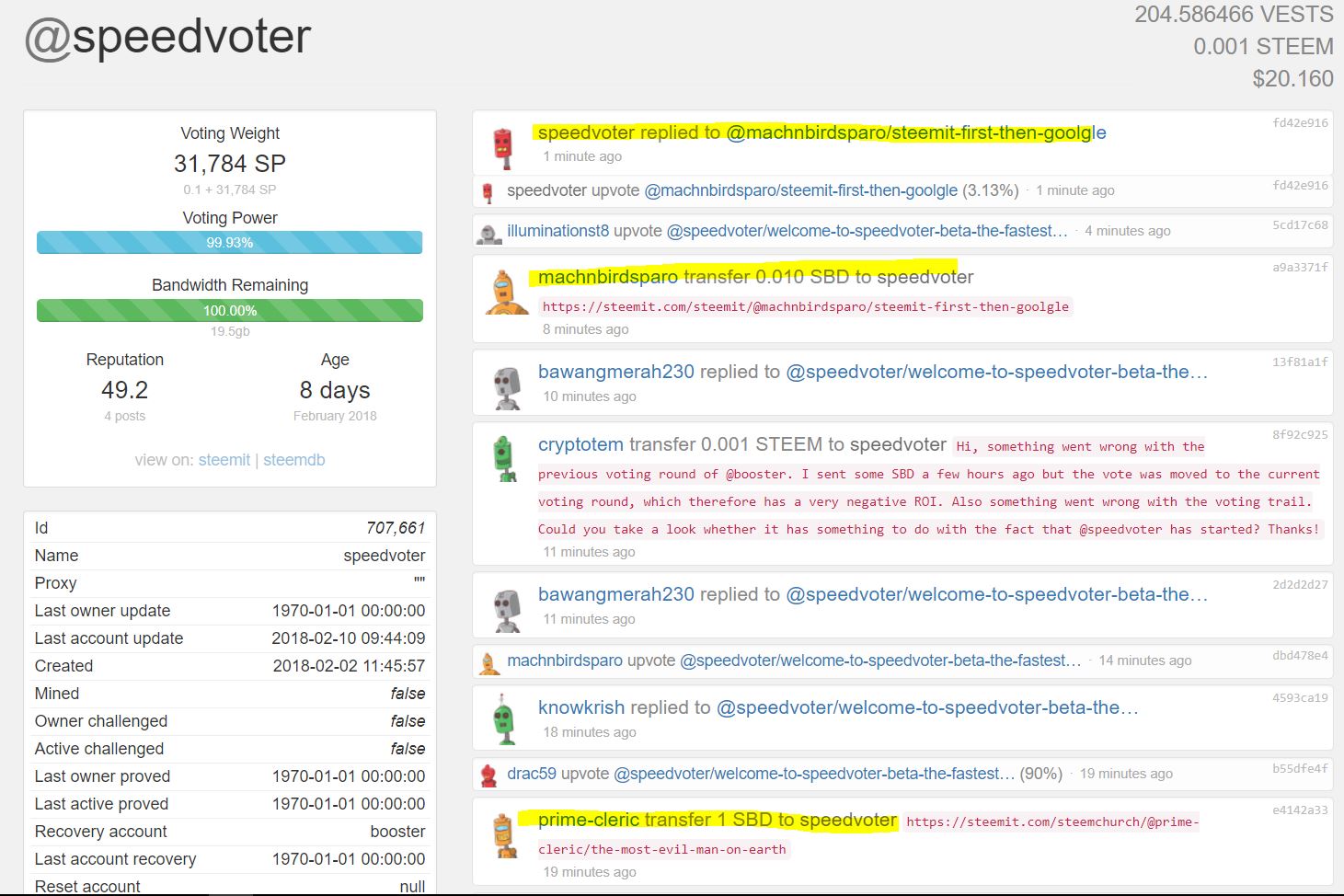
Task: Open machnbirdsparo profile from the transfer entry
Action: pyautogui.click(x=608, y=277)
